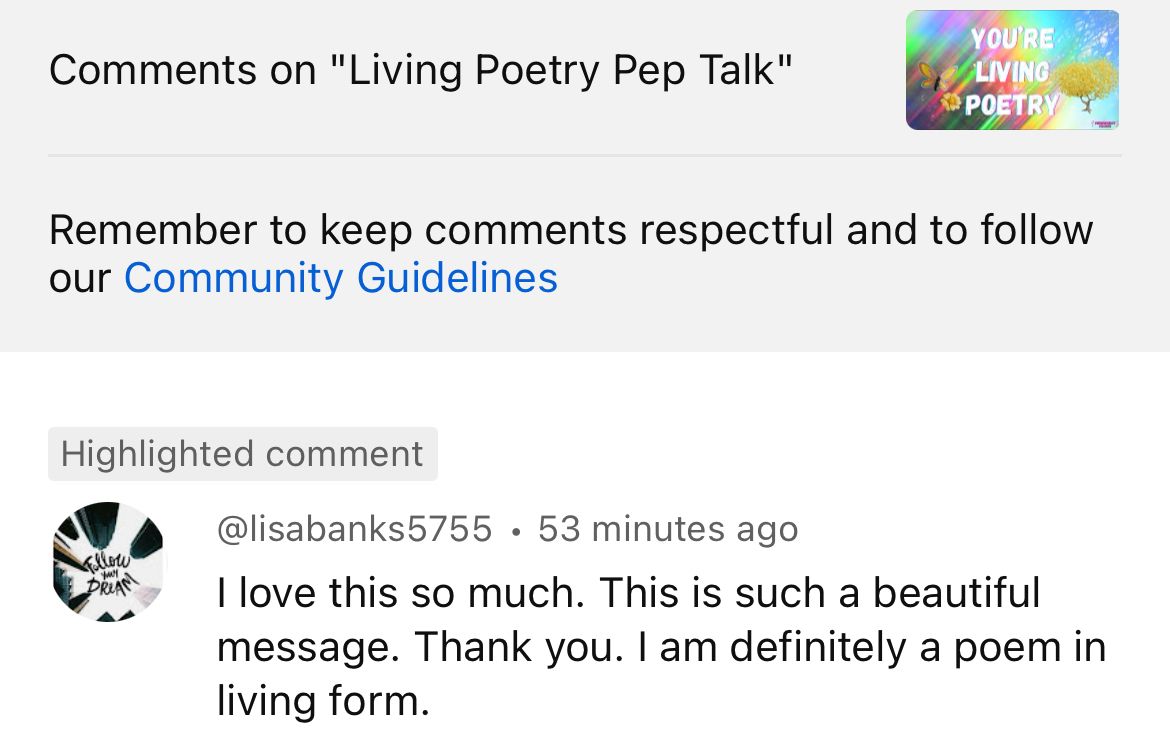Click the YOU'RE LIVING POETRY thumbnail text
Image resolution: width=1170 pixels, height=730 pixels.
coord(1010,70)
